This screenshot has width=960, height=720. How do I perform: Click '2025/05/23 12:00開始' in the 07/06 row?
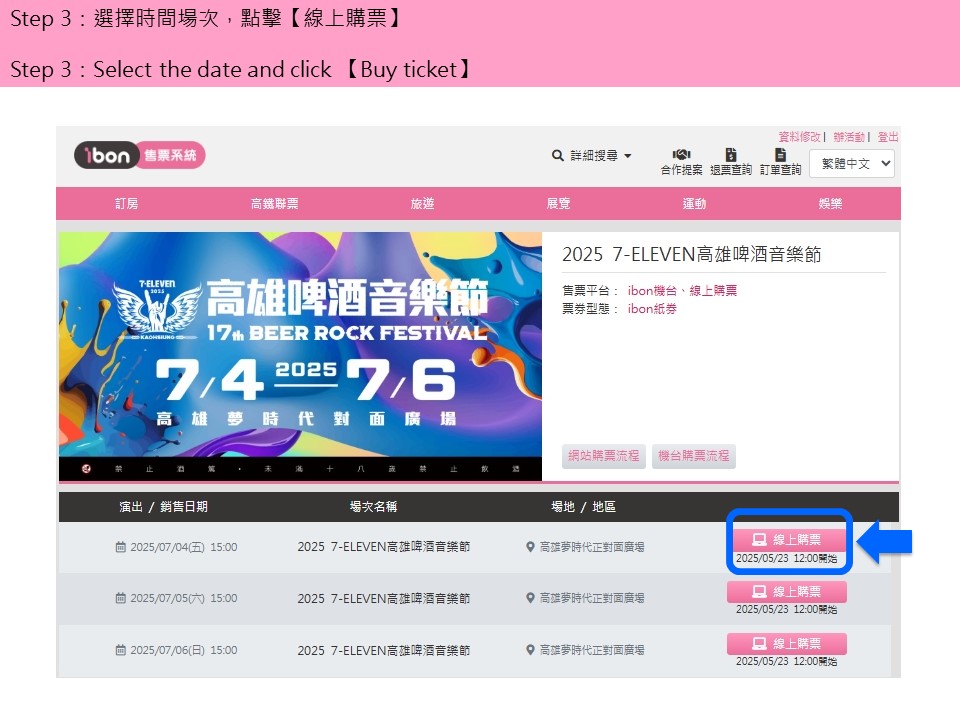787,661
